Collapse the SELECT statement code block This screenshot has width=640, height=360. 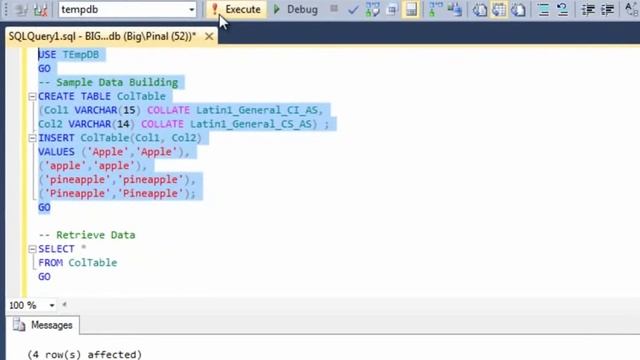coord(32,249)
